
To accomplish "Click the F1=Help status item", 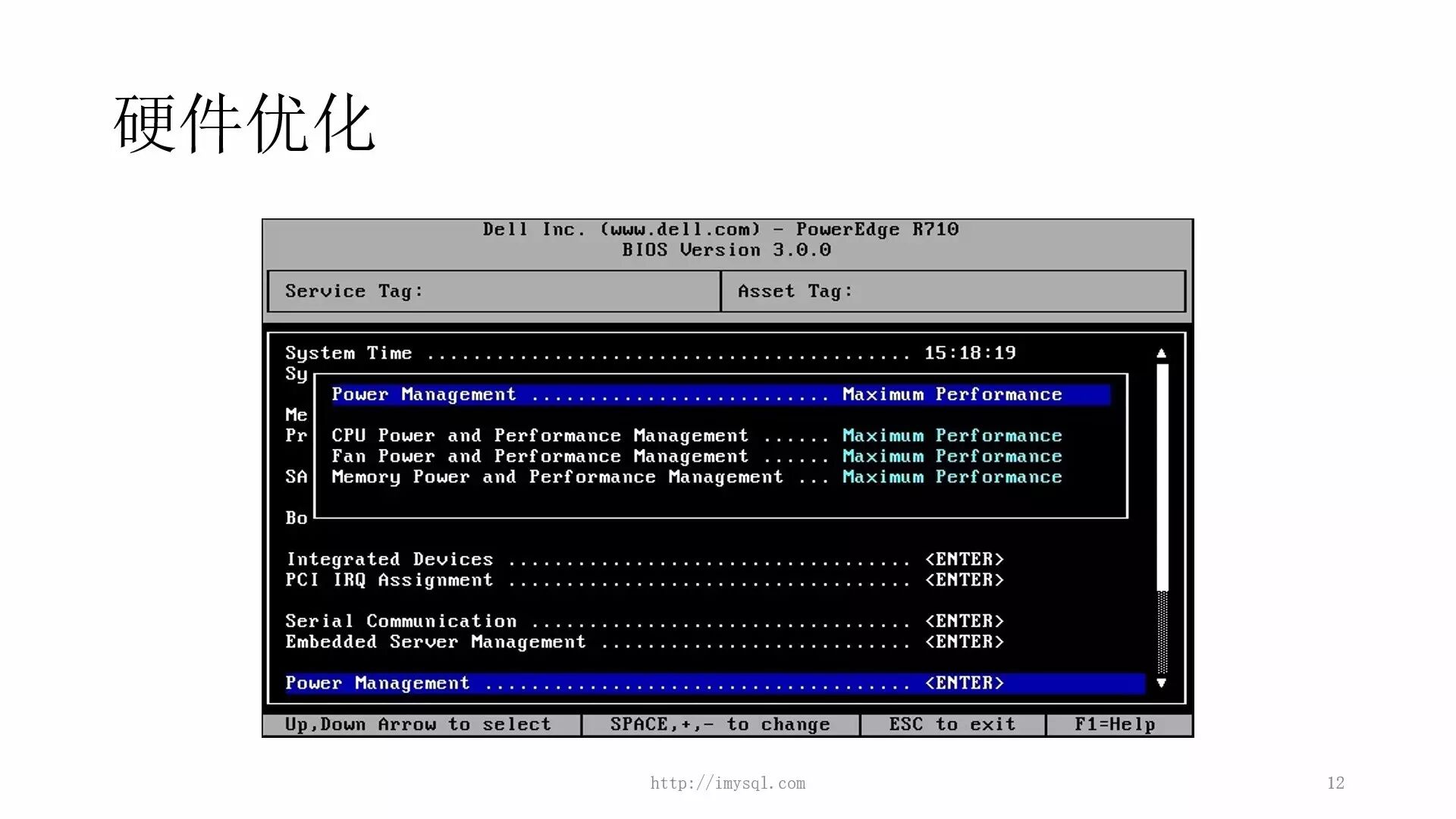I will point(1115,725).
